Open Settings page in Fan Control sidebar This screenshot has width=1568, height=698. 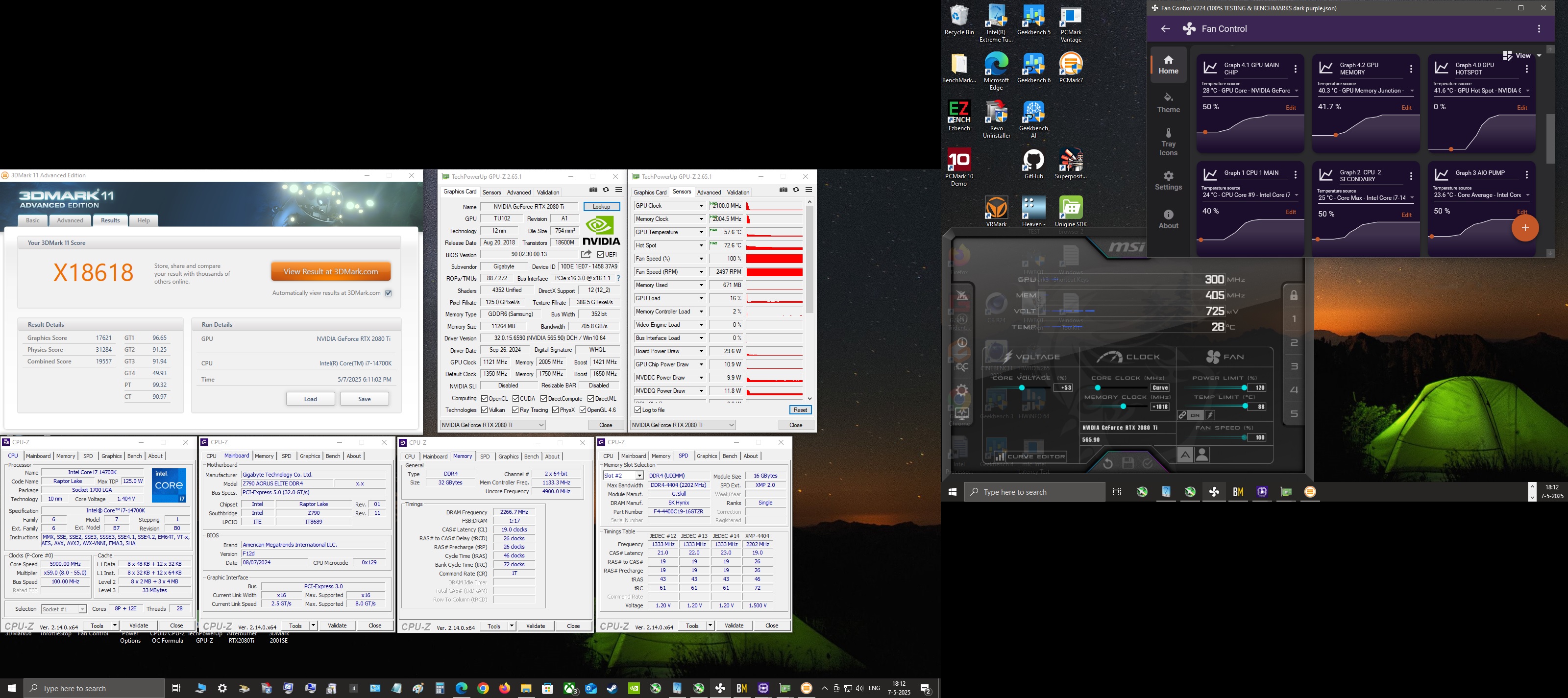(x=1168, y=181)
